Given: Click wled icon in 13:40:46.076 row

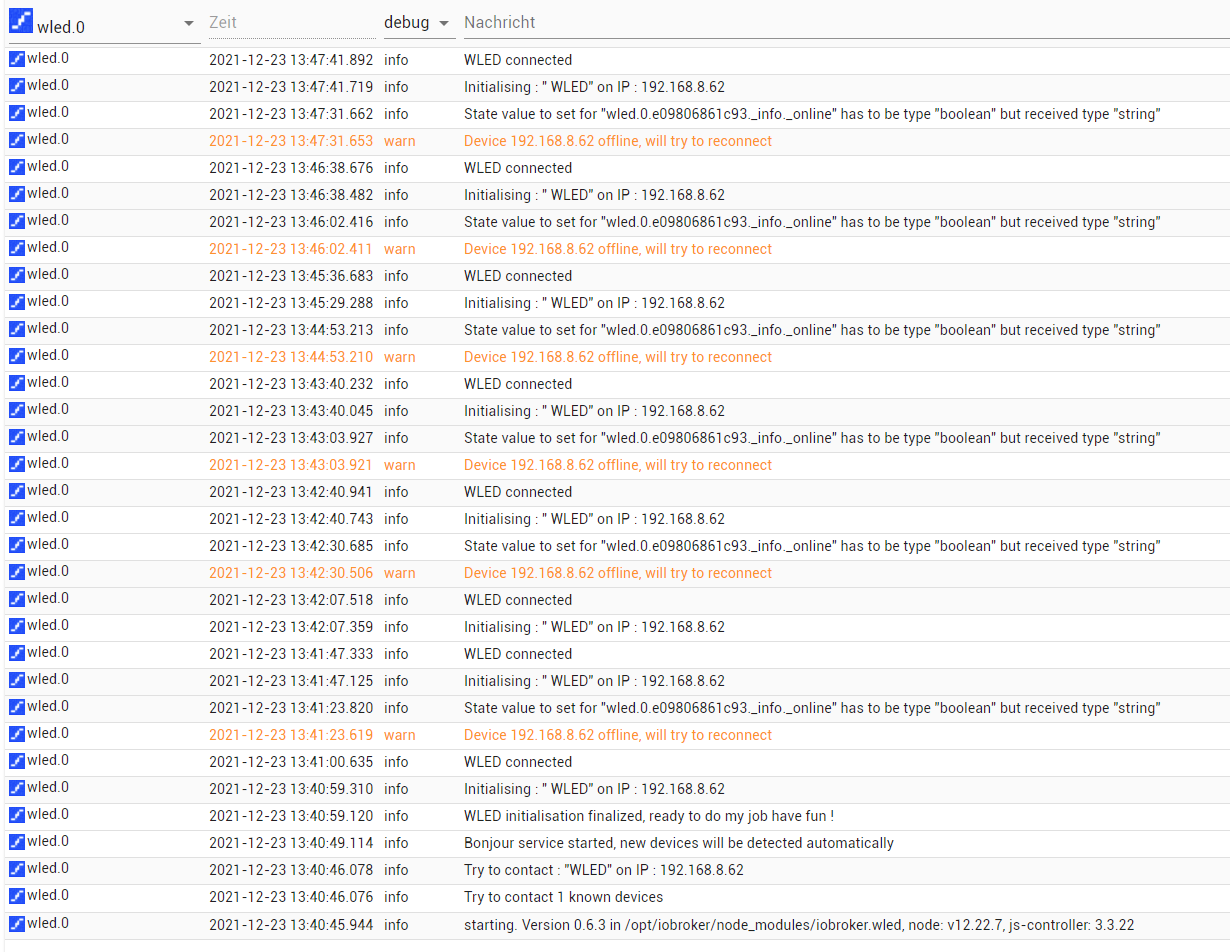Looking at the screenshot, I should pyautogui.click(x=17, y=896).
